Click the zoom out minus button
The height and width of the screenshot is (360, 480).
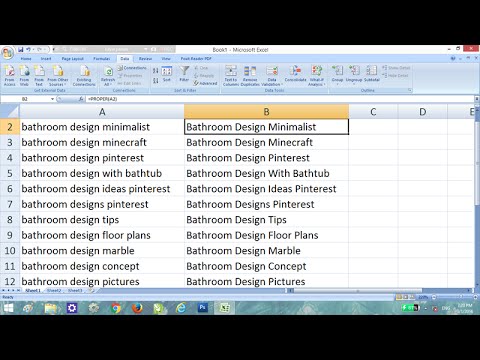pyautogui.click(x=434, y=297)
